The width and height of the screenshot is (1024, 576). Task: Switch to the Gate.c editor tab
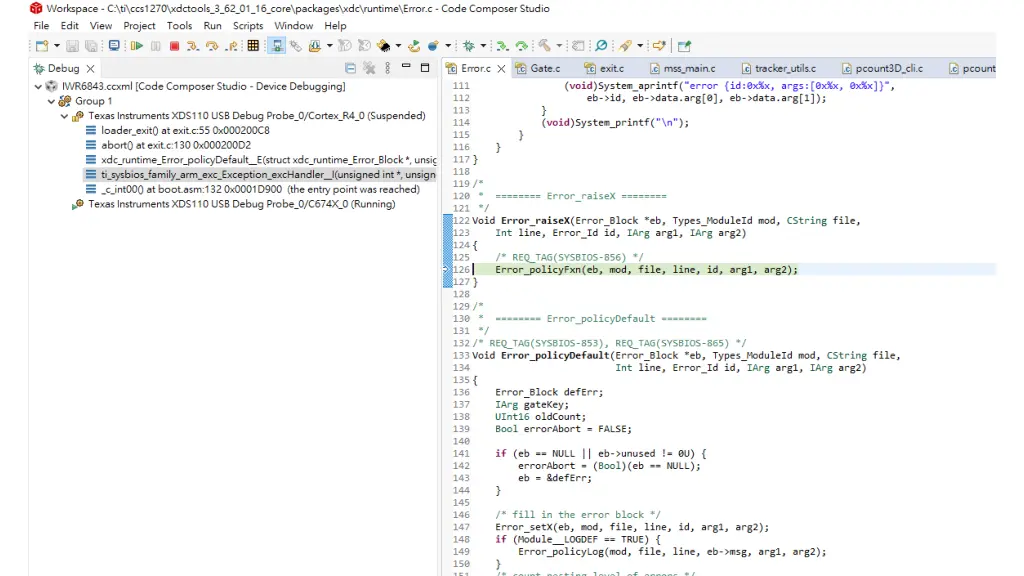coord(538,68)
